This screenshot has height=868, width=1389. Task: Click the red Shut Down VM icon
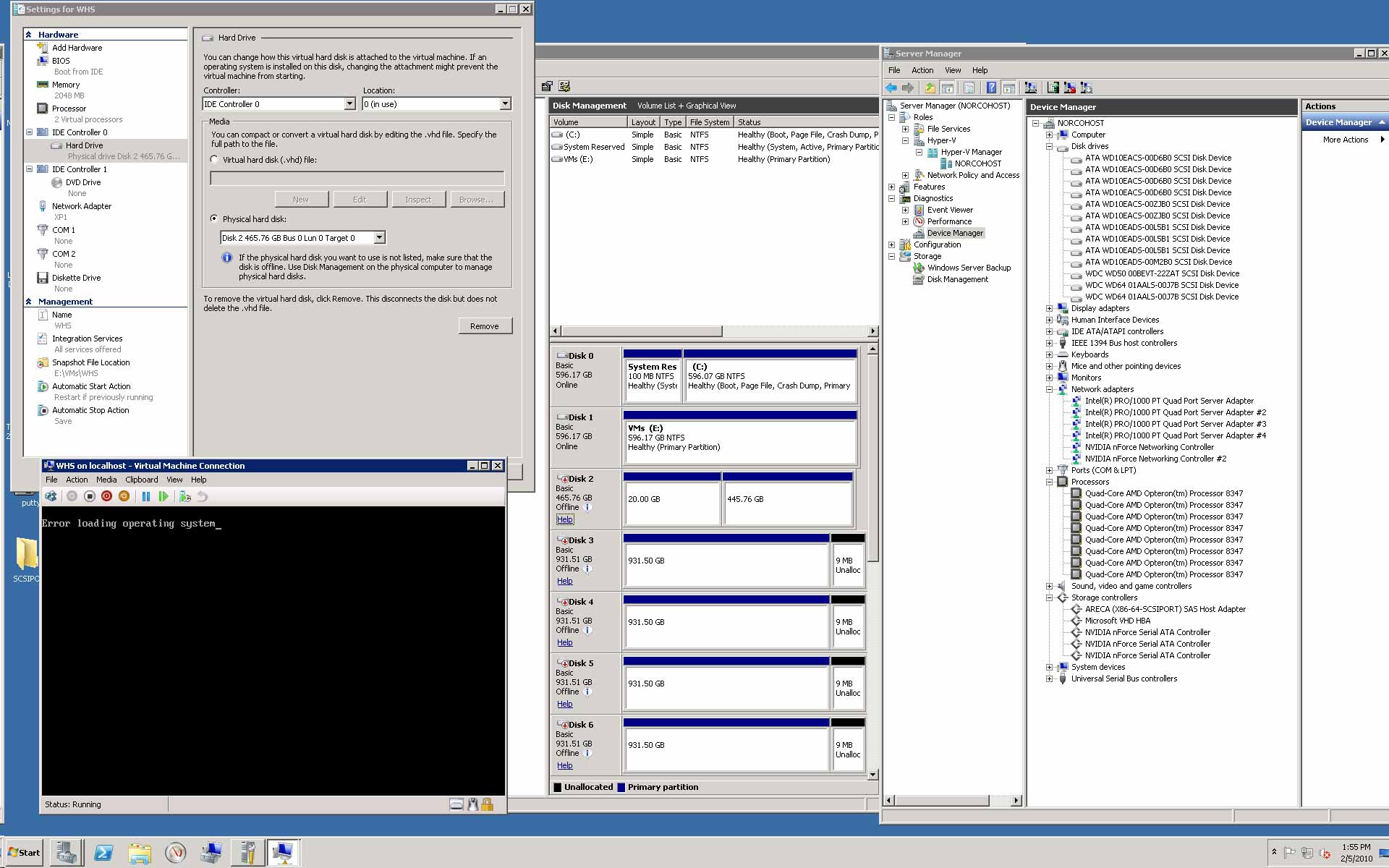coord(106,496)
